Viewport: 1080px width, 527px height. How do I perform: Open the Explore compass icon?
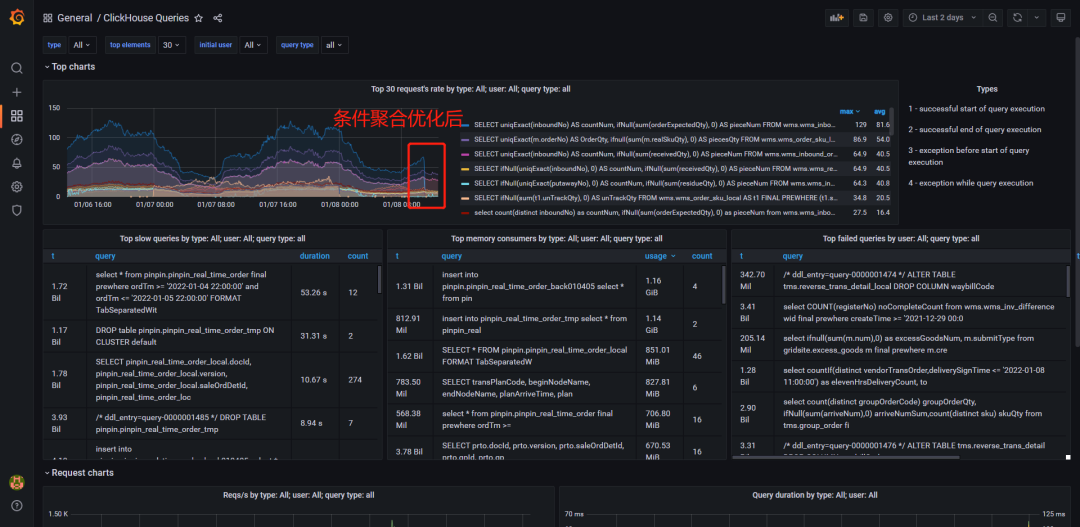[17, 140]
